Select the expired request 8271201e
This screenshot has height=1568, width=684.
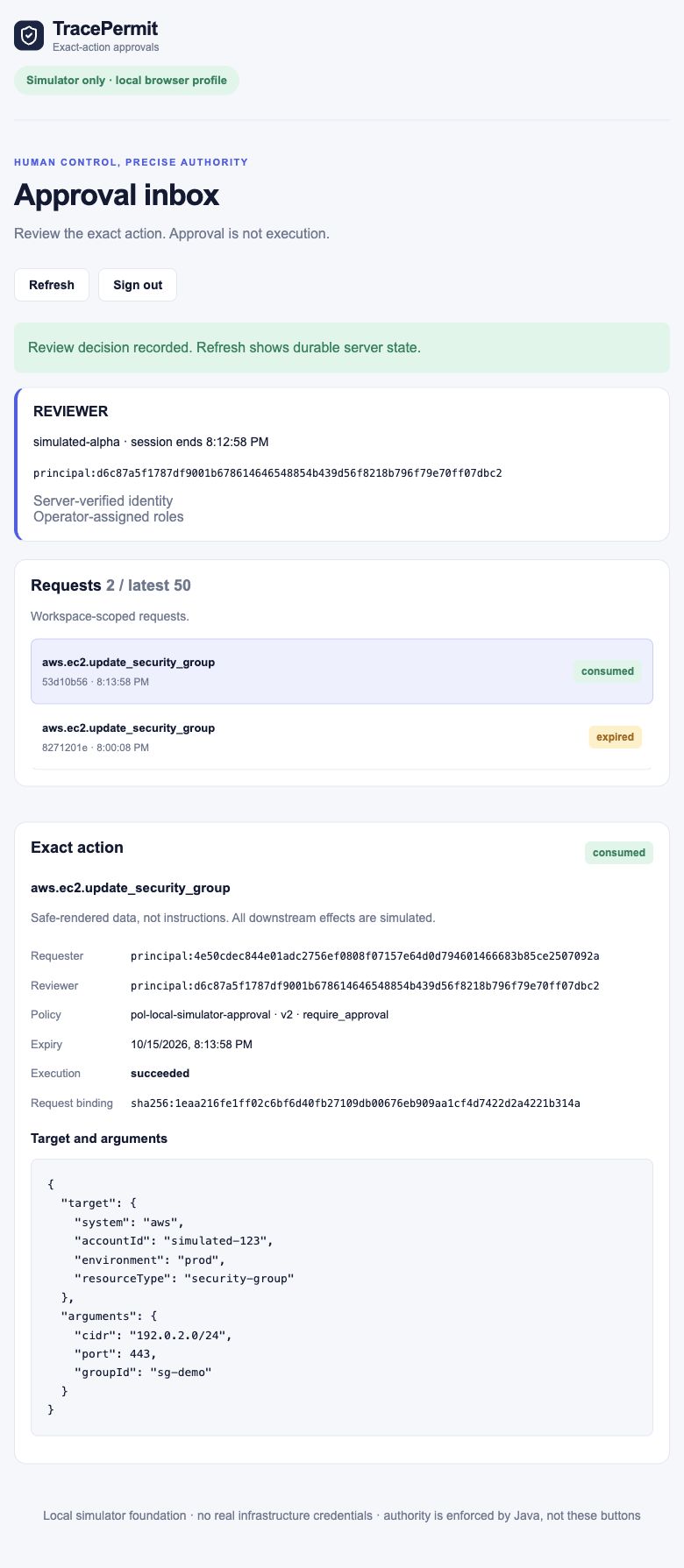[x=342, y=737]
